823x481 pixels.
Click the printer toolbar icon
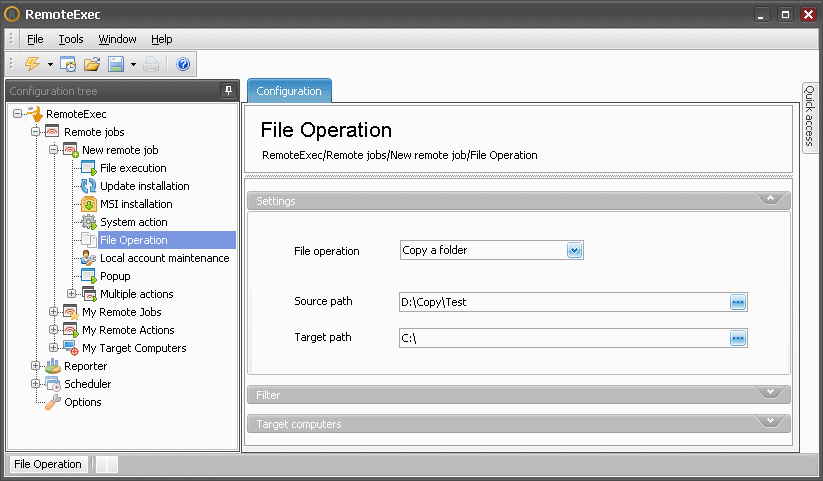151,64
